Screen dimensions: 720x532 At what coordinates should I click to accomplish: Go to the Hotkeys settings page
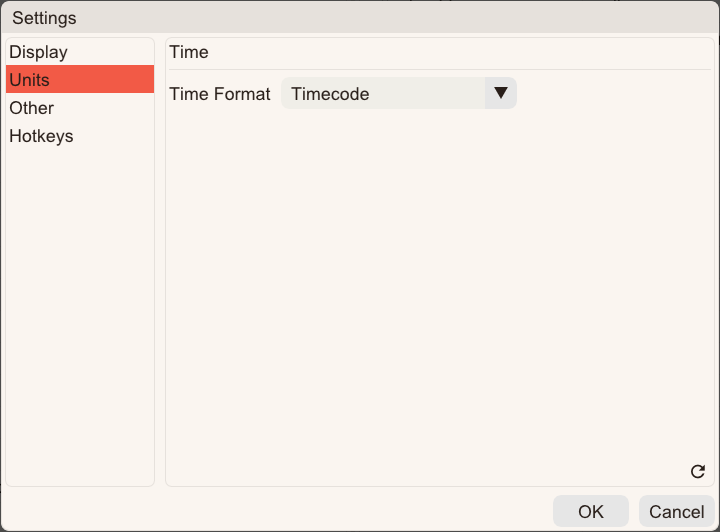click(80, 136)
